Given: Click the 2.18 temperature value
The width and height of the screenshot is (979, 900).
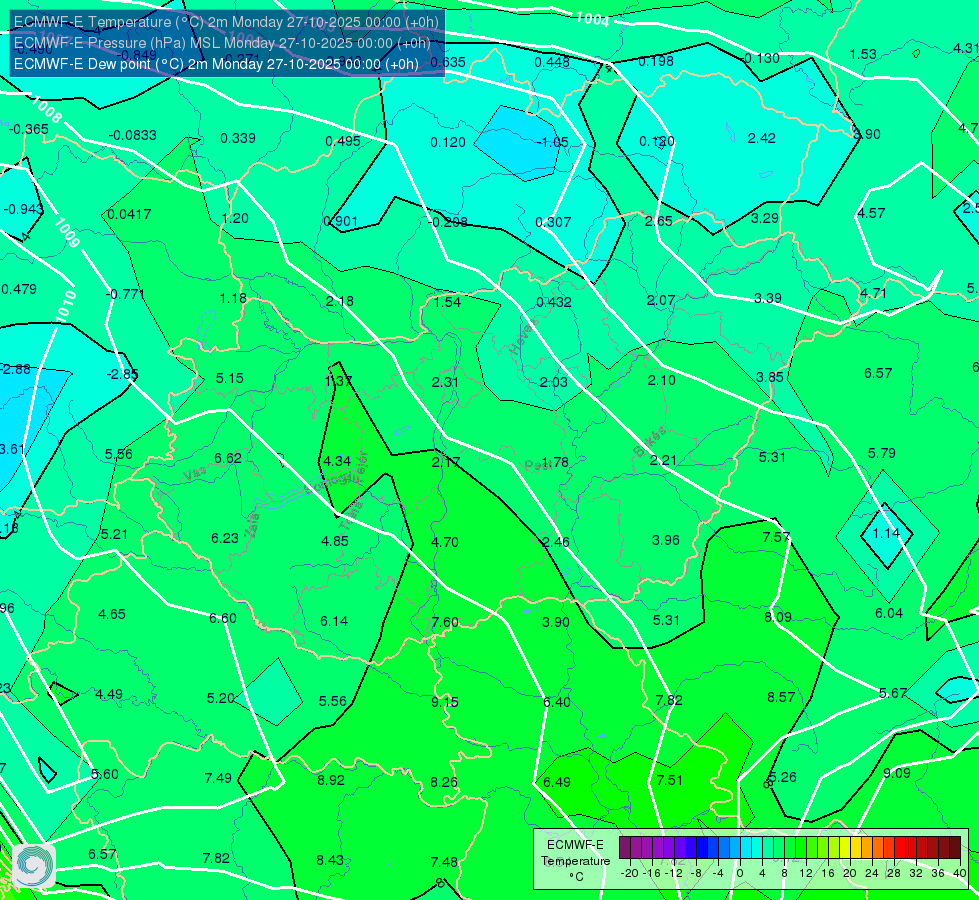Looking at the screenshot, I should click(x=340, y=302).
